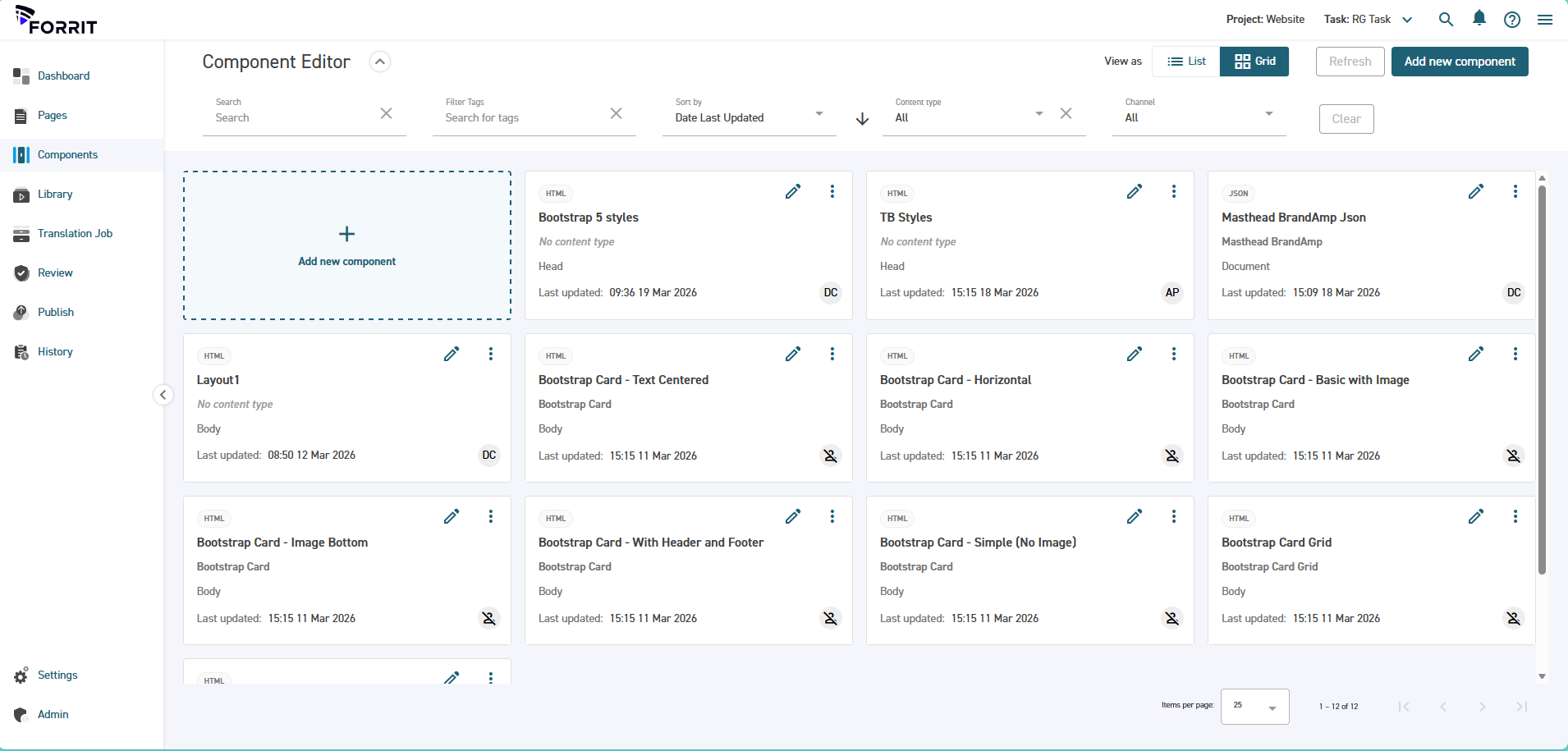1568x751 pixels.
Task: Click the vertical scrollbar of the component grid
Action: pyautogui.click(x=1542, y=378)
